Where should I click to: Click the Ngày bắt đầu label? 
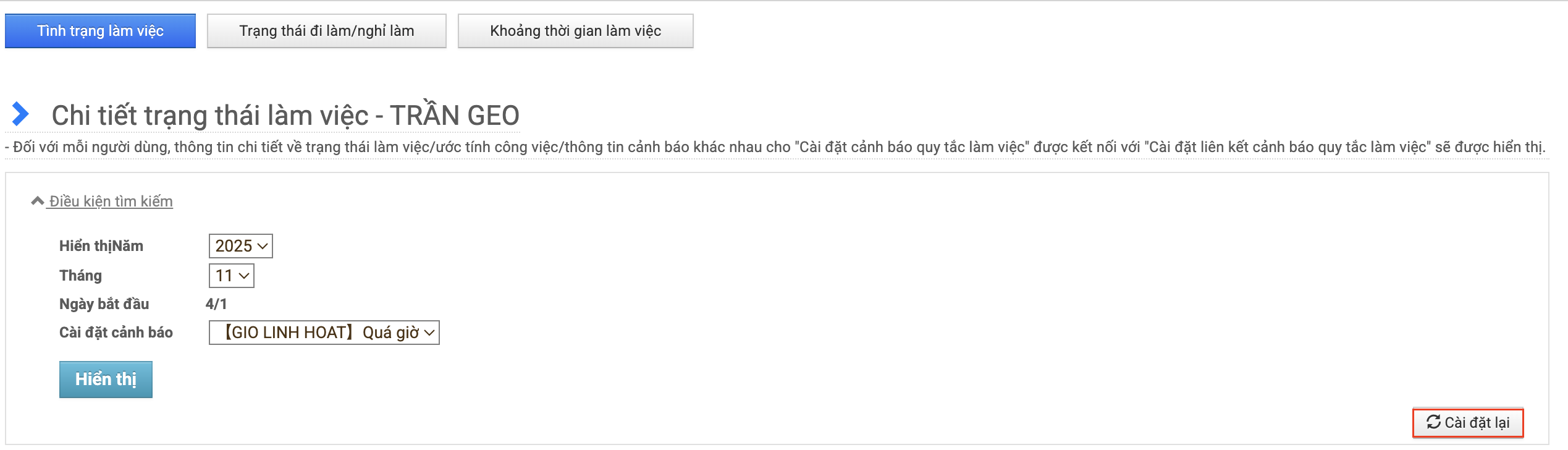(x=104, y=304)
